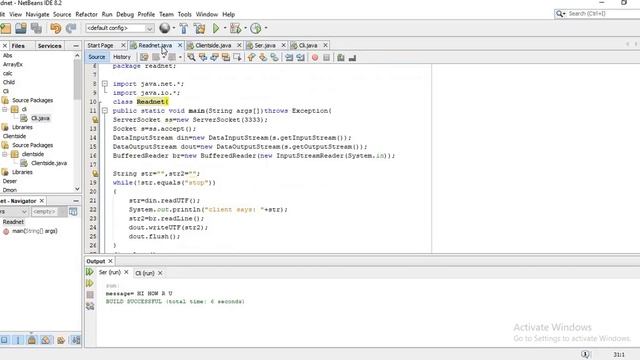
Task: Switch to Cli.java tab
Action: 308,45
